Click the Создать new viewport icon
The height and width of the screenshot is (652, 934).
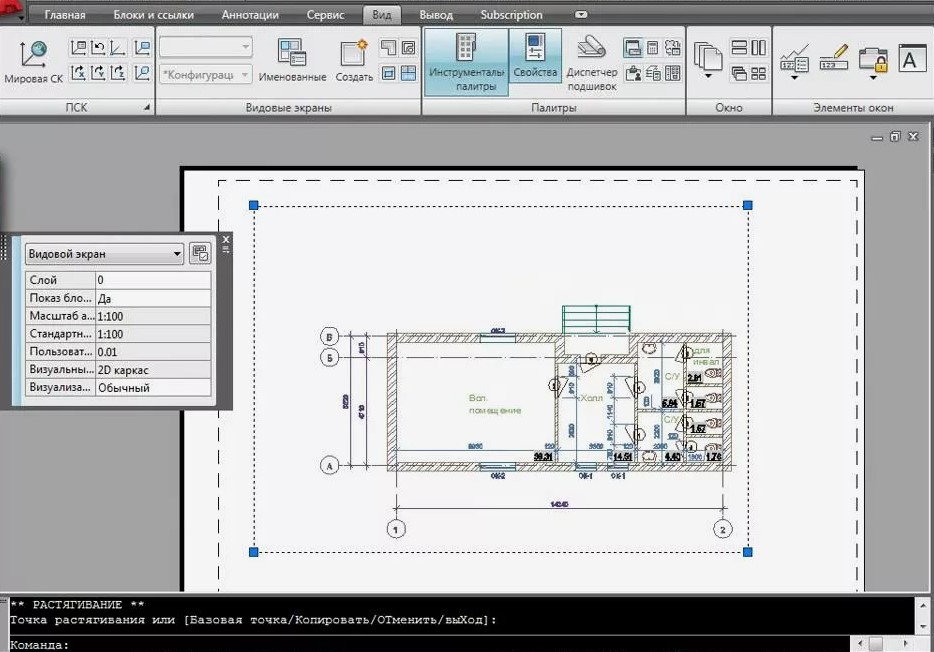click(354, 61)
